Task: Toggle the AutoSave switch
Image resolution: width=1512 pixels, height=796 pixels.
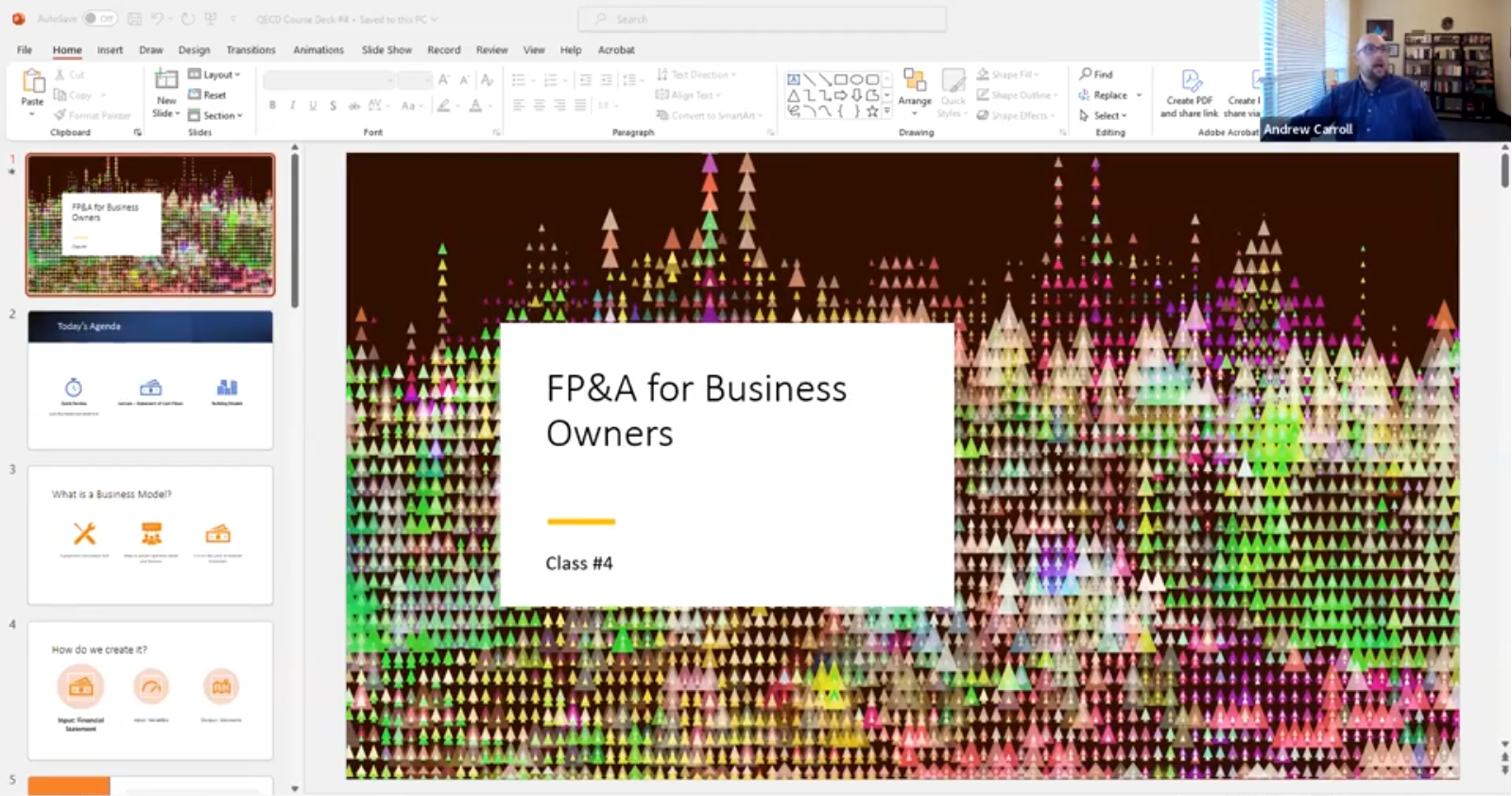Action: point(98,19)
